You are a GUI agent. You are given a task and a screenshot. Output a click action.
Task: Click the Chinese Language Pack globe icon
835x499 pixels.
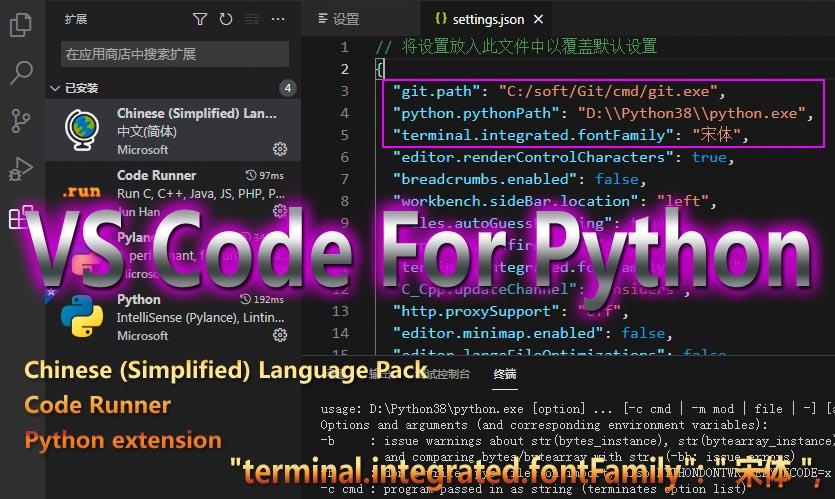(x=82, y=130)
